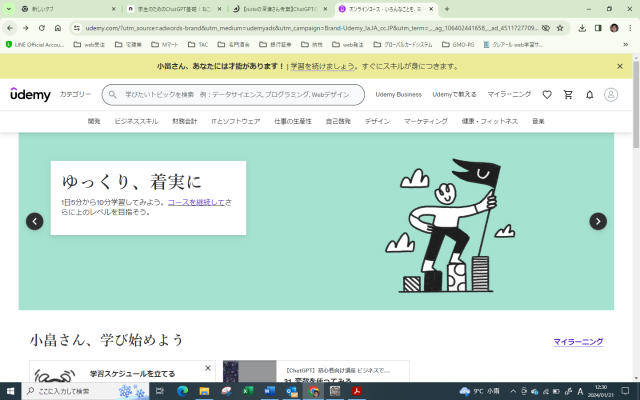View site information icon in address bar

click(x=76, y=28)
